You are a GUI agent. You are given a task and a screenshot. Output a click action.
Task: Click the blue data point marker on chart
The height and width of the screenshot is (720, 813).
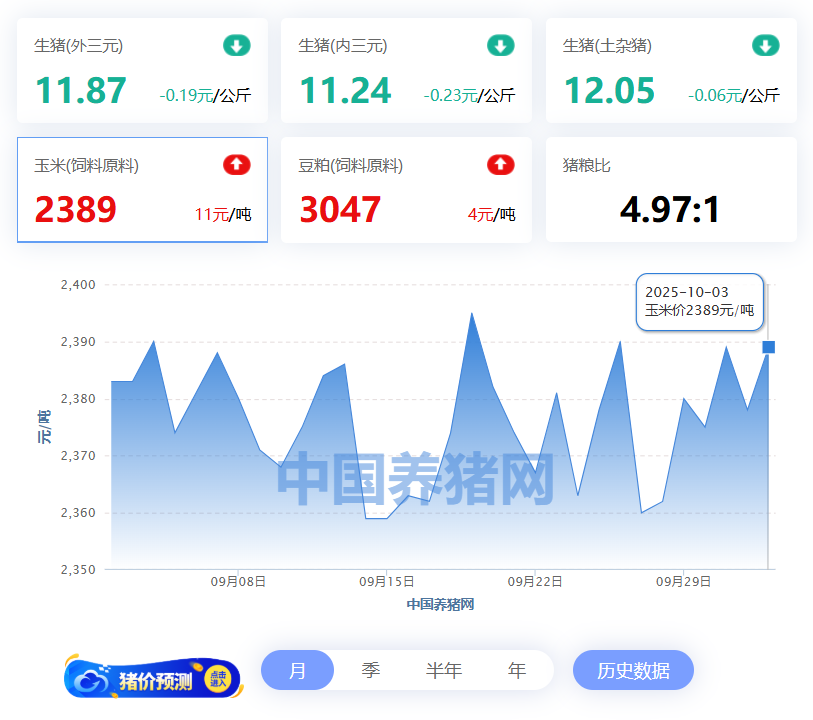click(x=768, y=347)
